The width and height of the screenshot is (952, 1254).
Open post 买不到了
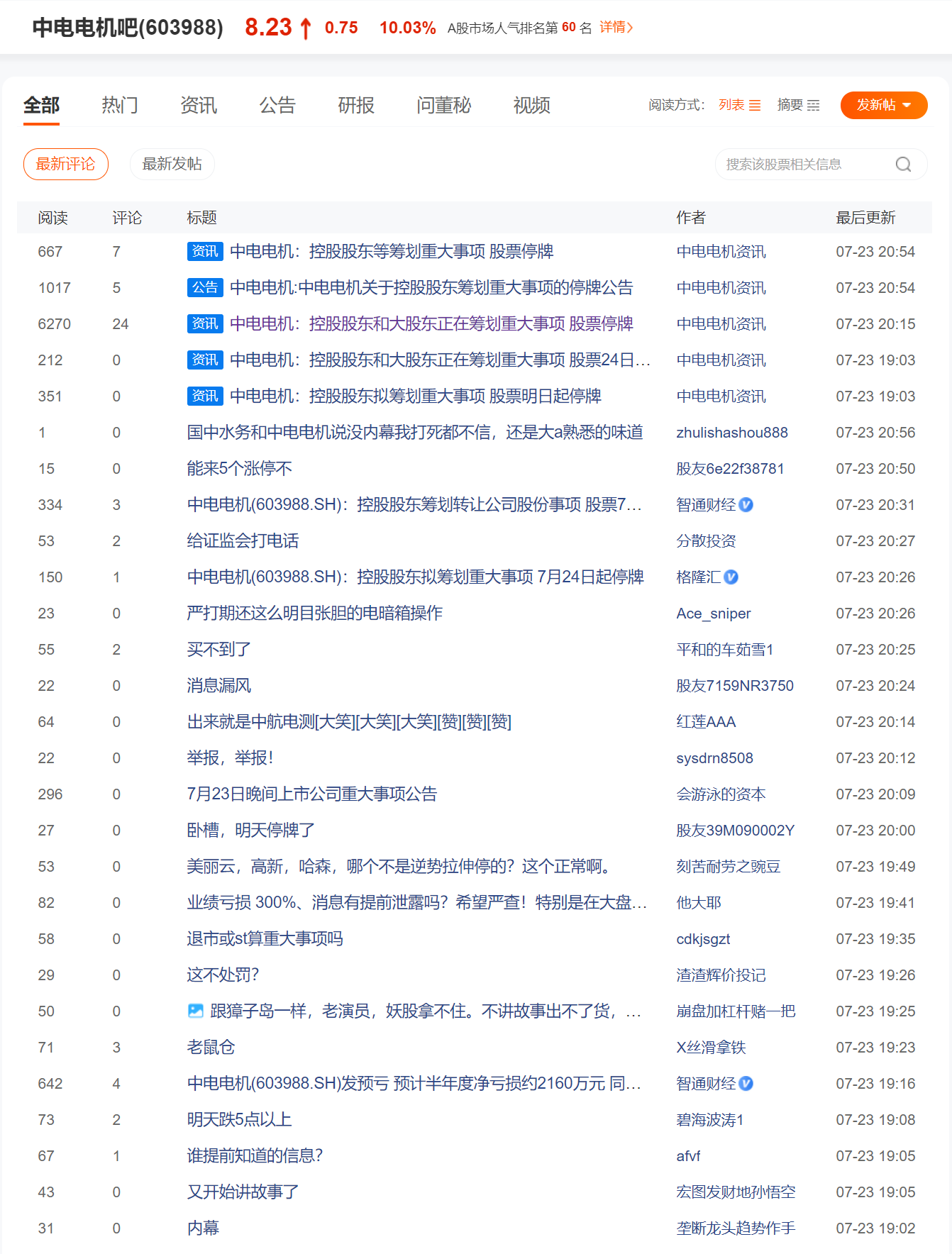coord(219,650)
